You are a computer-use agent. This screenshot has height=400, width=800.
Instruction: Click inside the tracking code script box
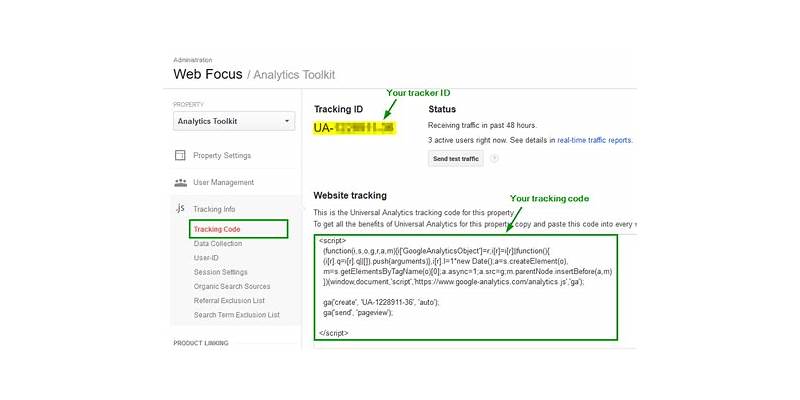[465, 287]
